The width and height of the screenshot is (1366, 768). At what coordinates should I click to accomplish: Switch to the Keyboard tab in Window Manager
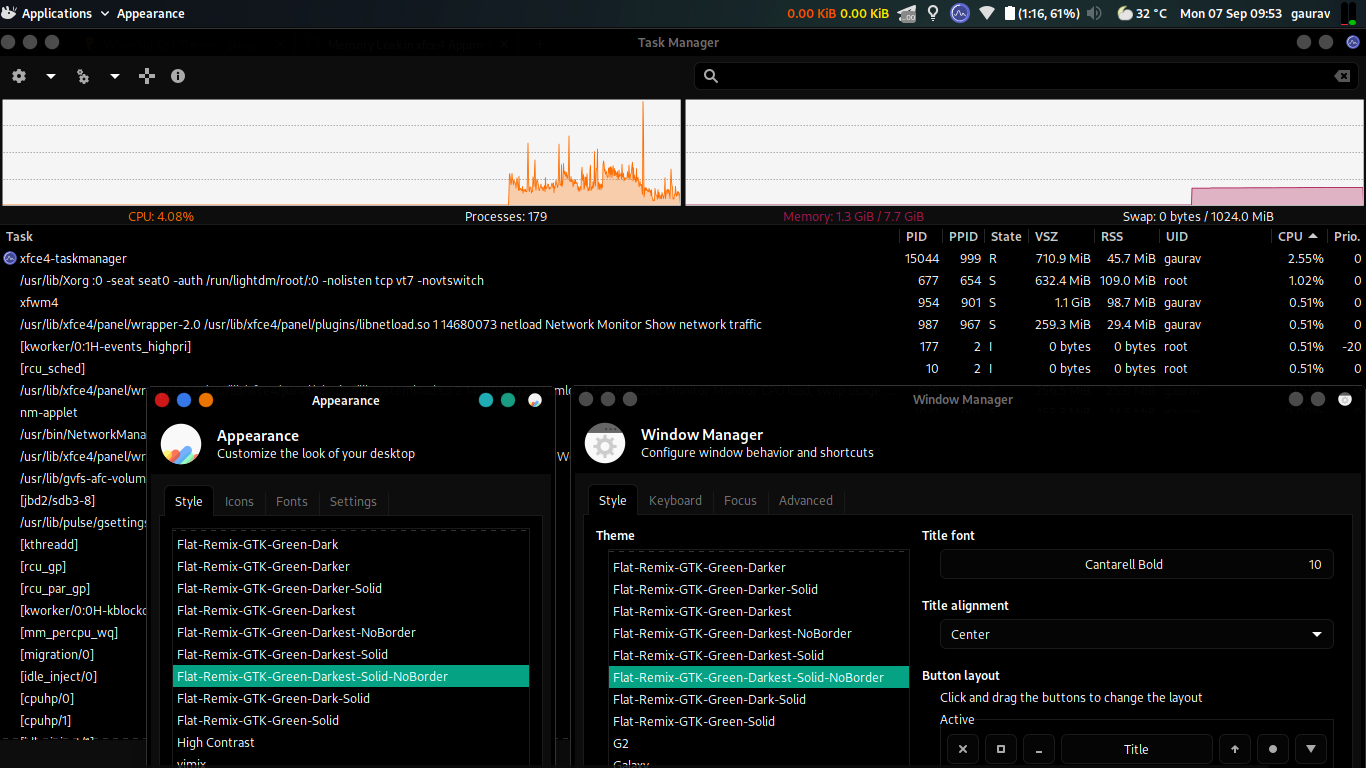675,500
